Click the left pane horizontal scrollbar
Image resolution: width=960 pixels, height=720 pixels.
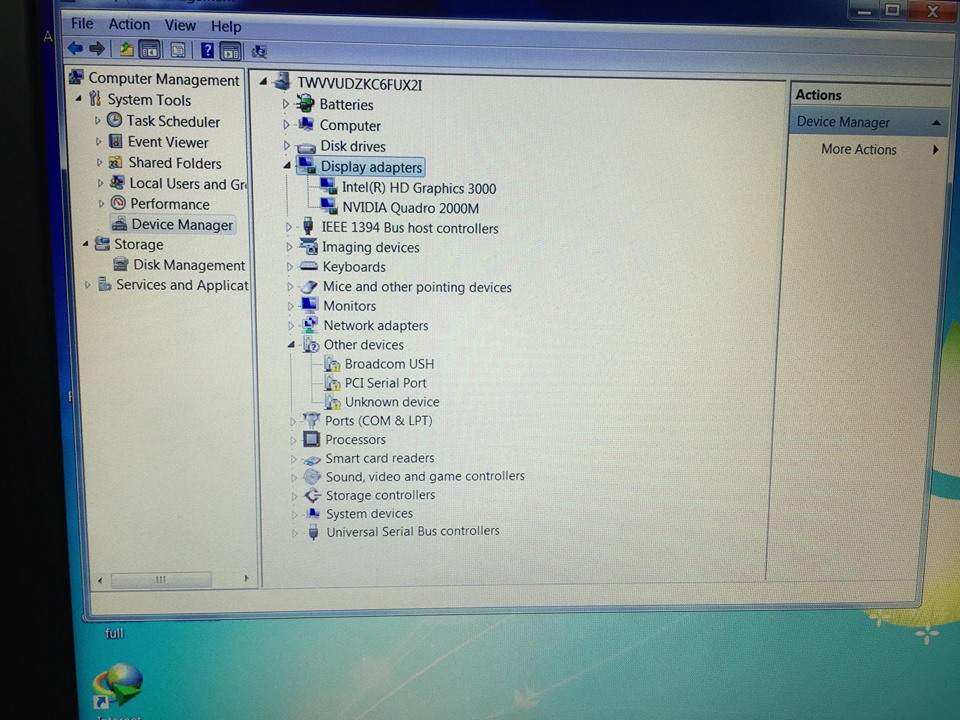160,579
